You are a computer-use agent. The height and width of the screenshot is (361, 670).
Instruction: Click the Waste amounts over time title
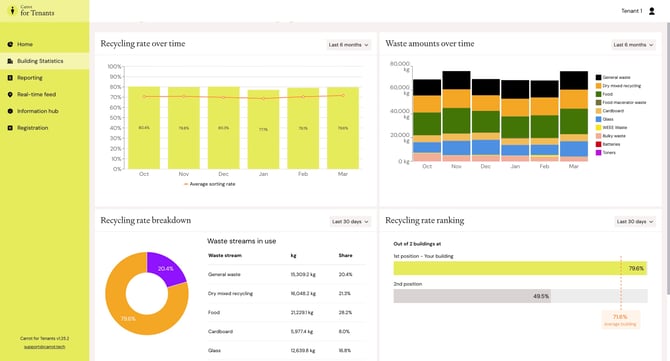[429, 44]
